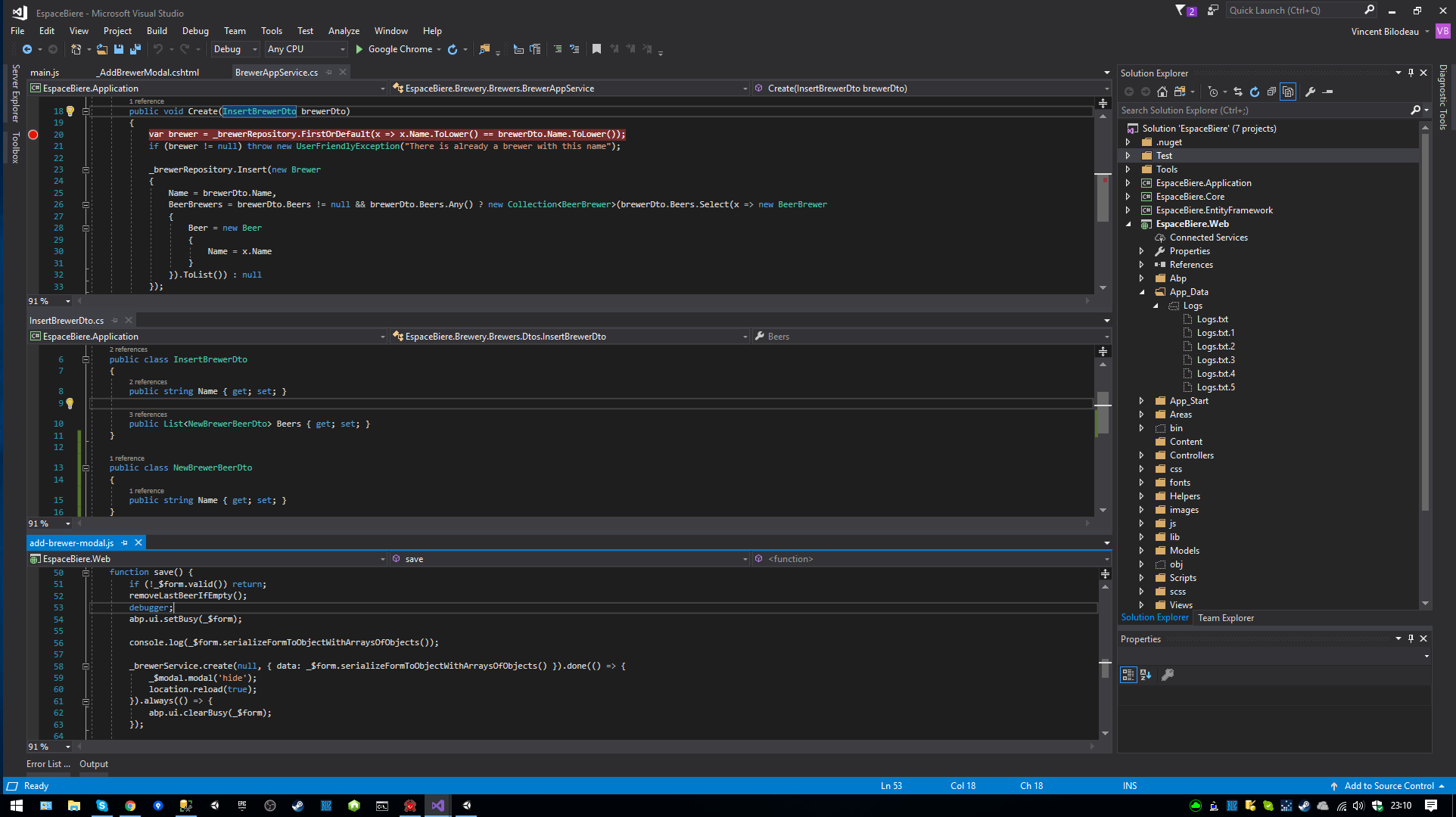
Task: Click notifications flag icon in title bar
Action: pos(1181,11)
